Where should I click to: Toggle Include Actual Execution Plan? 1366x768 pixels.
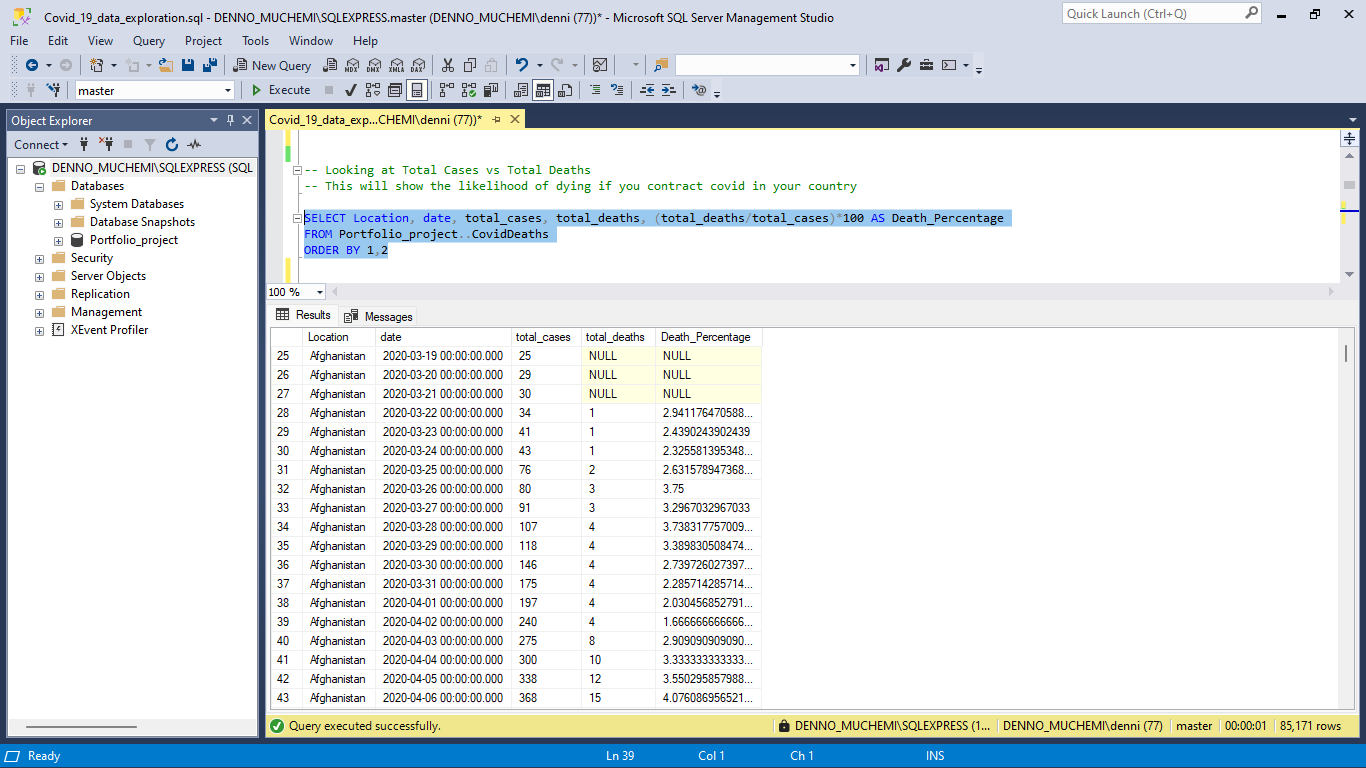pyautogui.click(x=447, y=90)
